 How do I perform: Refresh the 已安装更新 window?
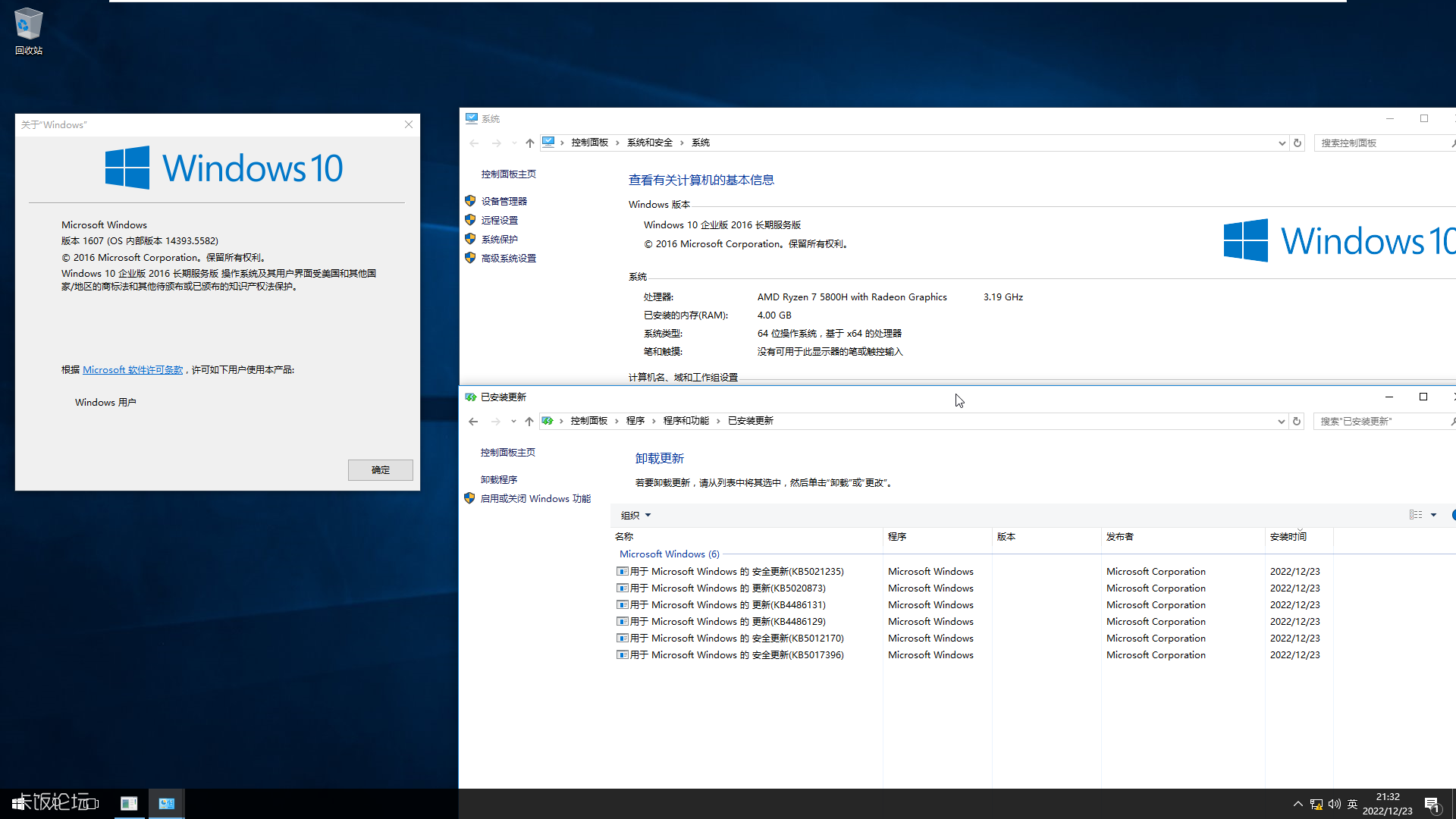coord(1297,422)
